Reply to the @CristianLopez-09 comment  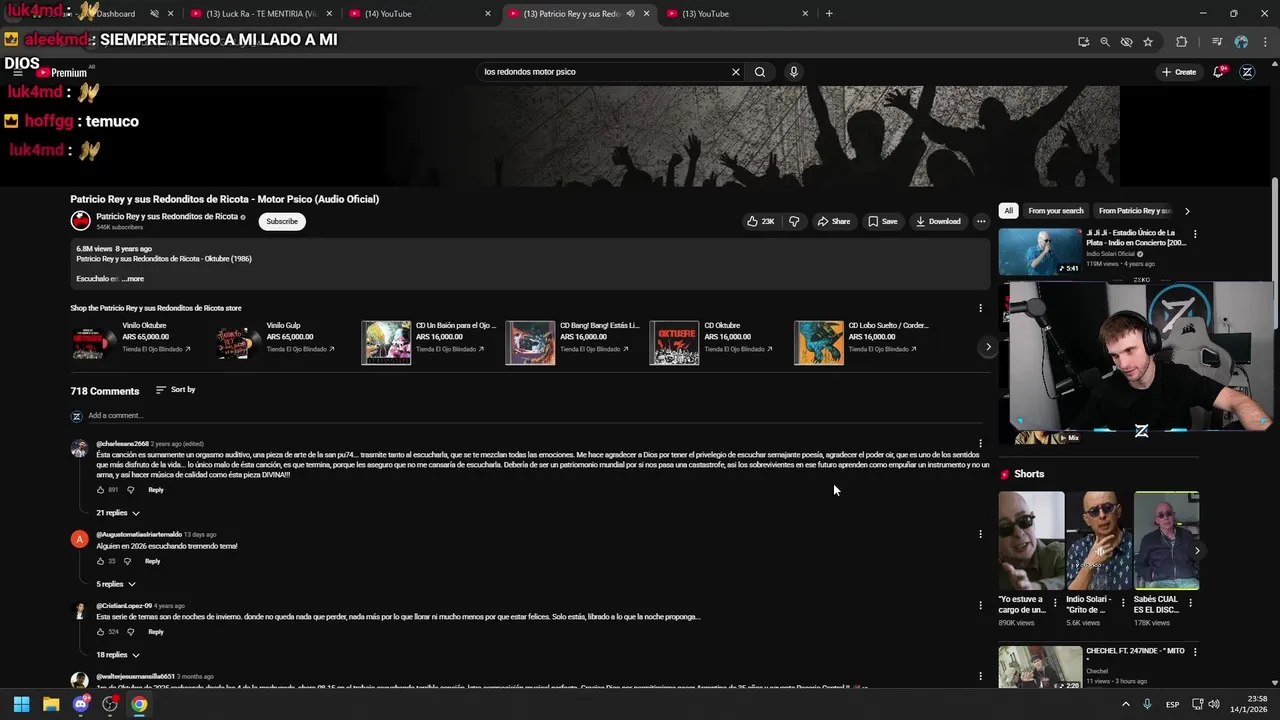click(156, 632)
